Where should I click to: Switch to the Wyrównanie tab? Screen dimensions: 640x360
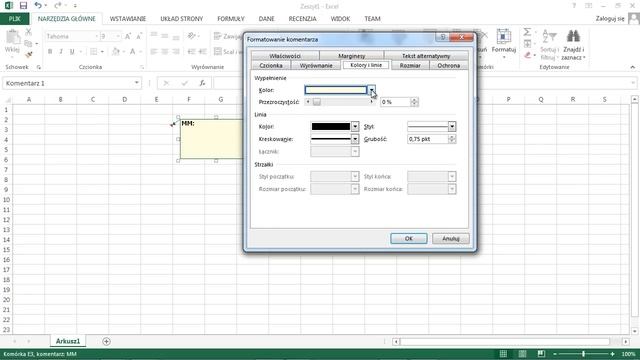click(316, 65)
